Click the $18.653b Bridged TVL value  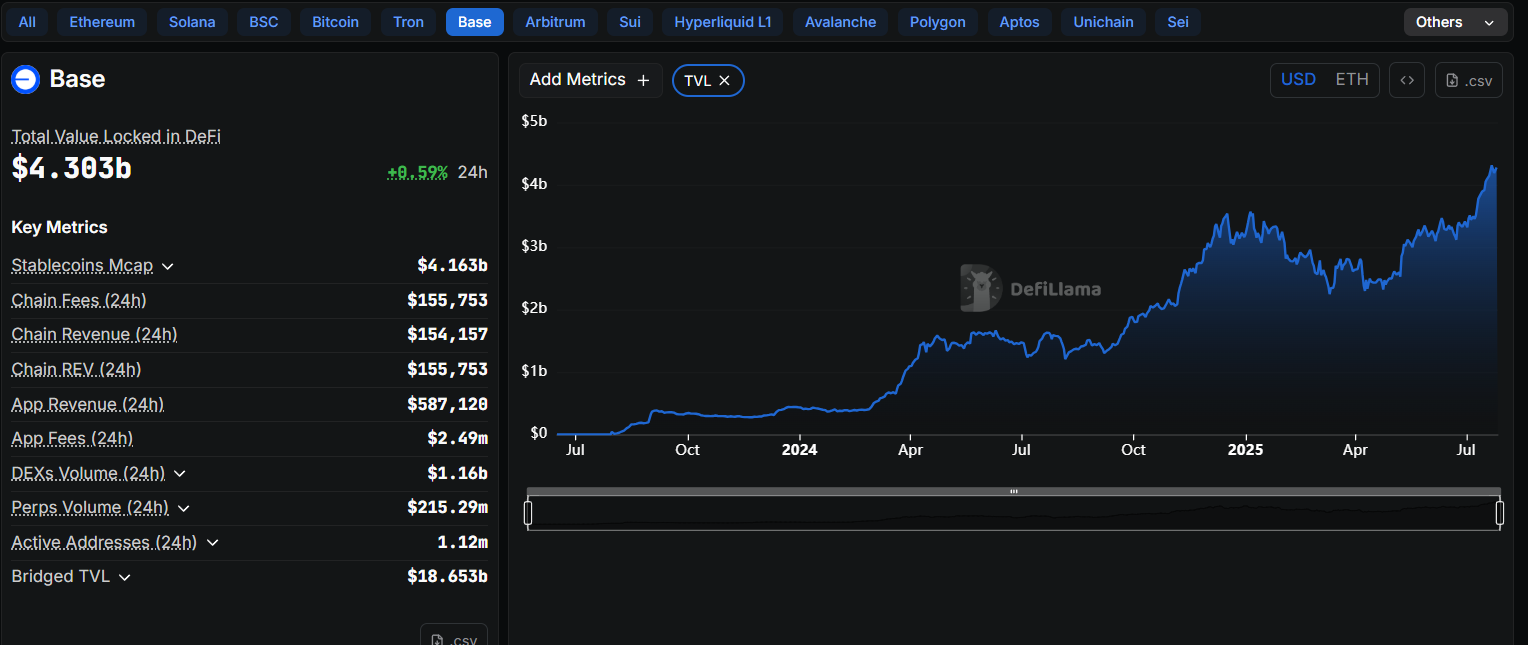click(448, 577)
